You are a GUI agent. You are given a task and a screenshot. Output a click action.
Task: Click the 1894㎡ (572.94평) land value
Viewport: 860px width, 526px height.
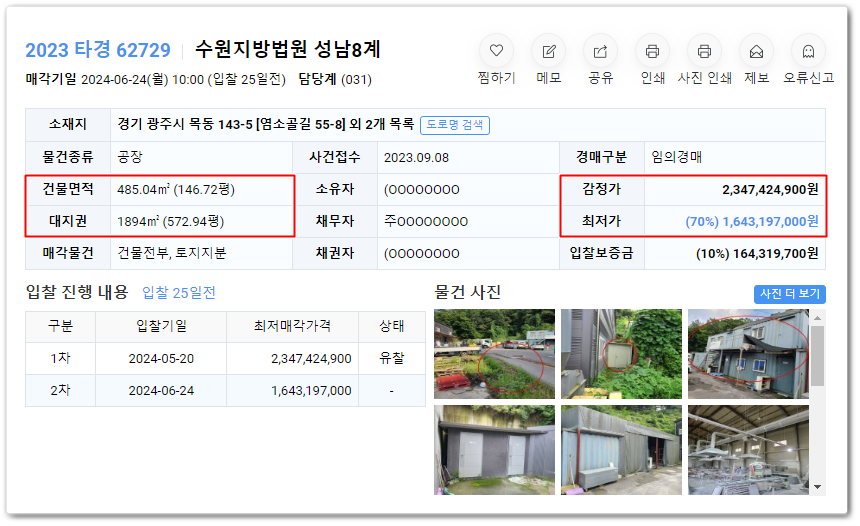(171, 222)
